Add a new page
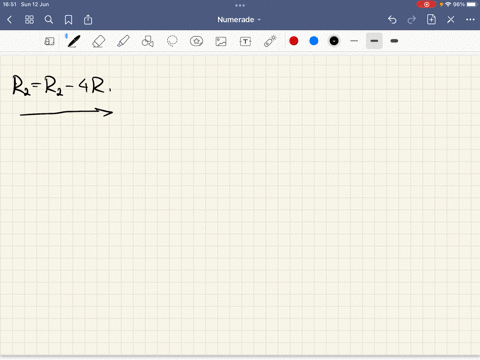This screenshot has height=360, width=480. click(431, 19)
